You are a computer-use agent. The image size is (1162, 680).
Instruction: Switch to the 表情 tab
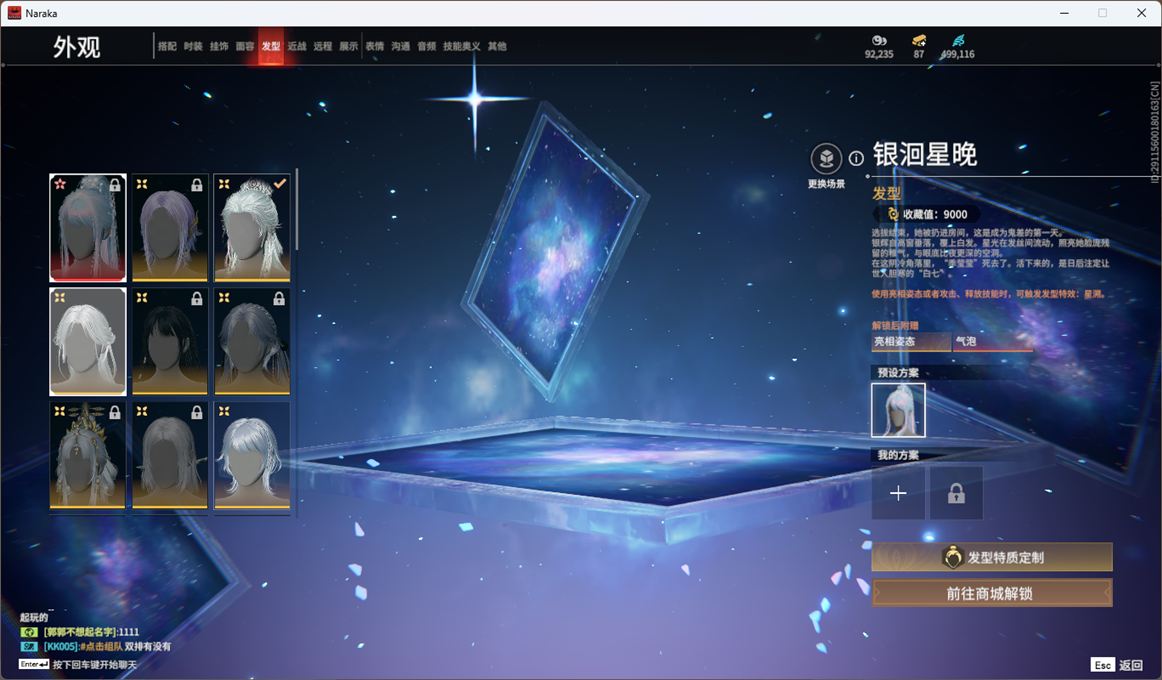click(x=375, y=46)
